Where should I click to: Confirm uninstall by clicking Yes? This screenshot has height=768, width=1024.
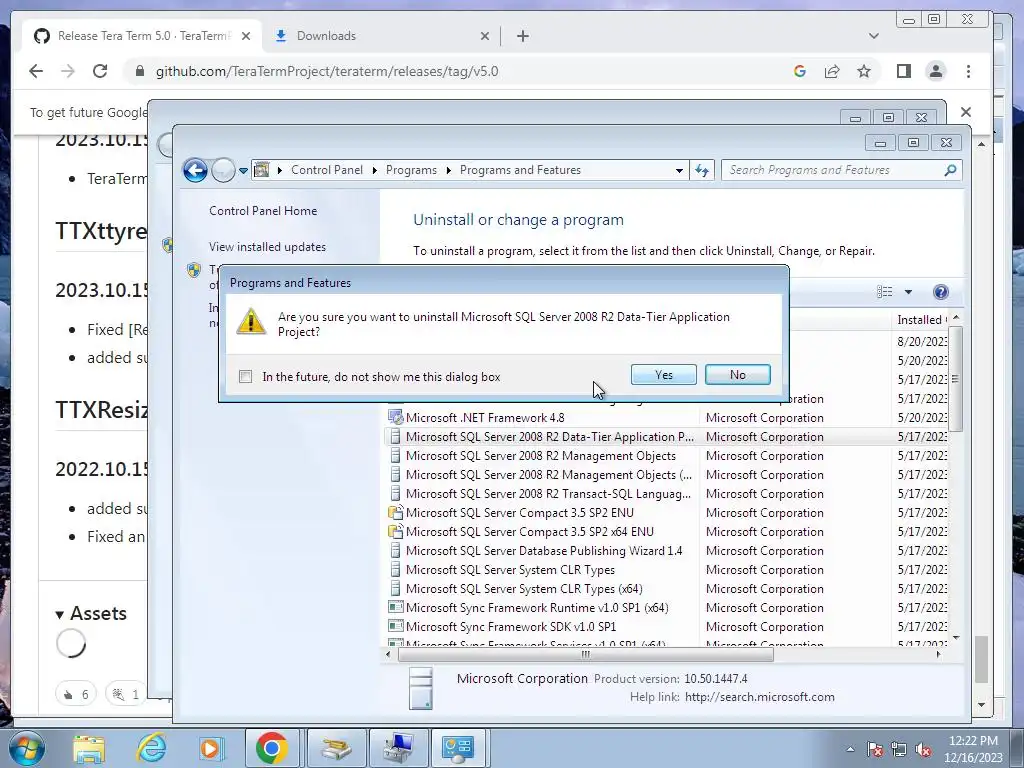[664, 375]
